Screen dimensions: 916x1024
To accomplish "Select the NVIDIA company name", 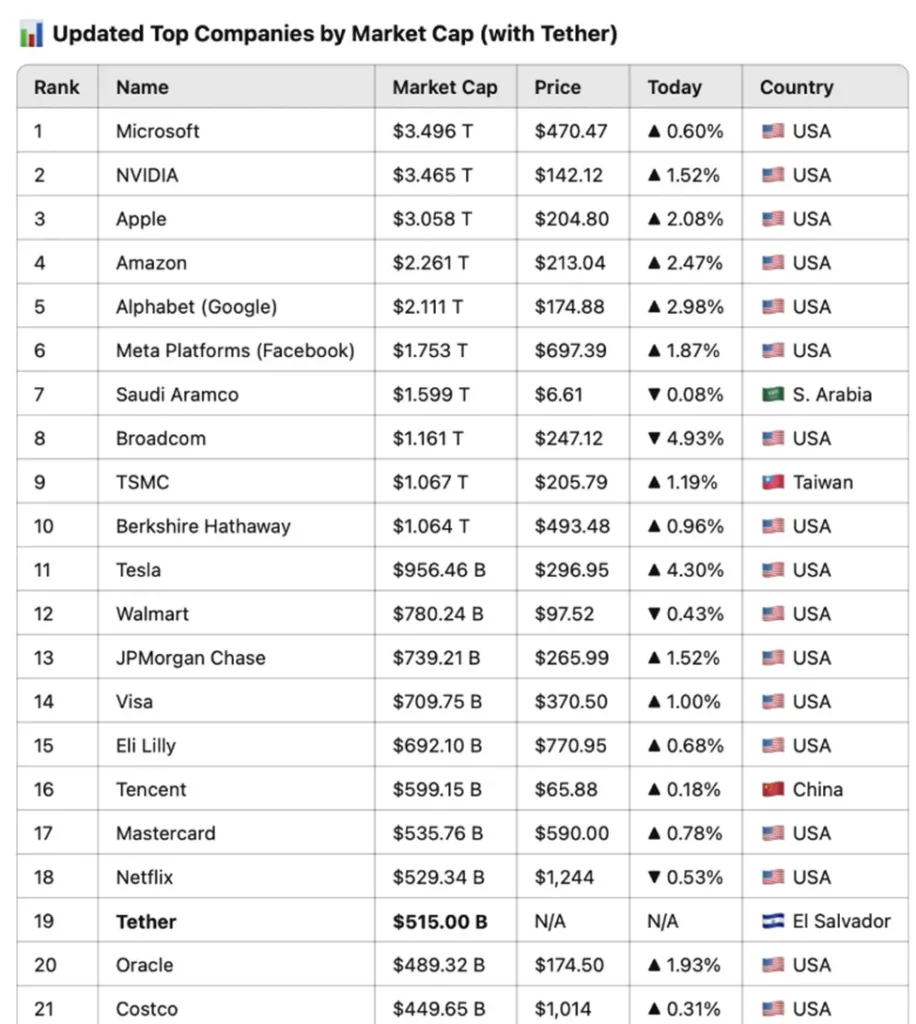I will point(147,175).
